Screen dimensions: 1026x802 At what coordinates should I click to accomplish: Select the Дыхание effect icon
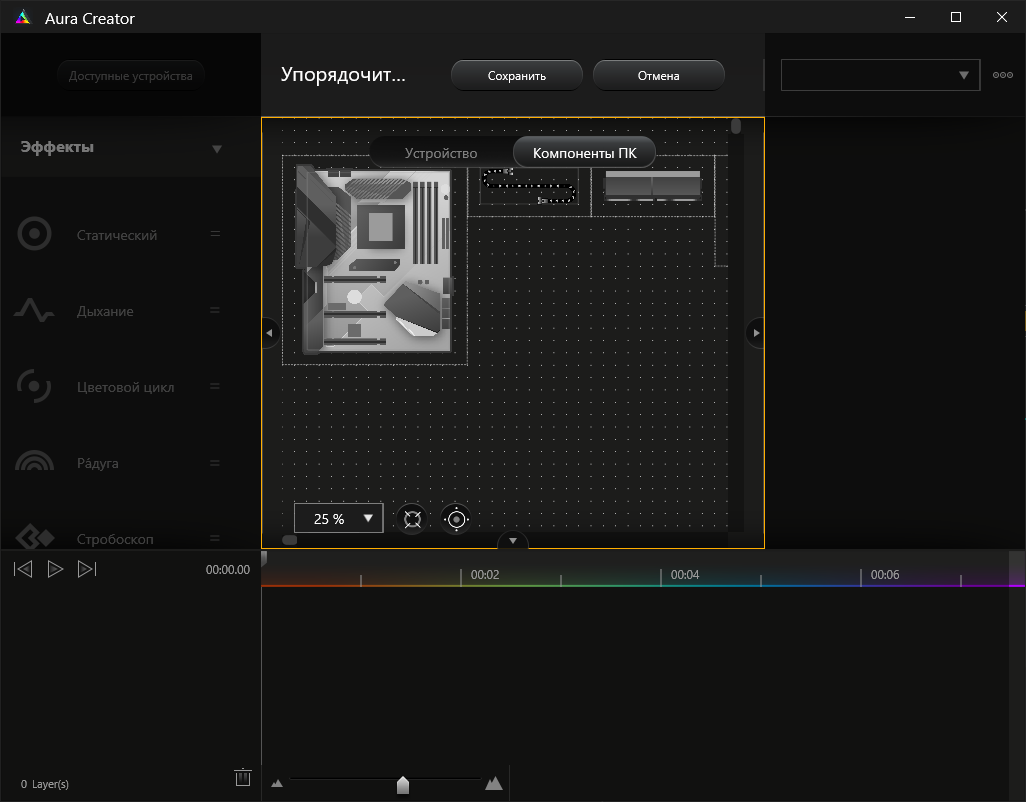coord(33,310)
